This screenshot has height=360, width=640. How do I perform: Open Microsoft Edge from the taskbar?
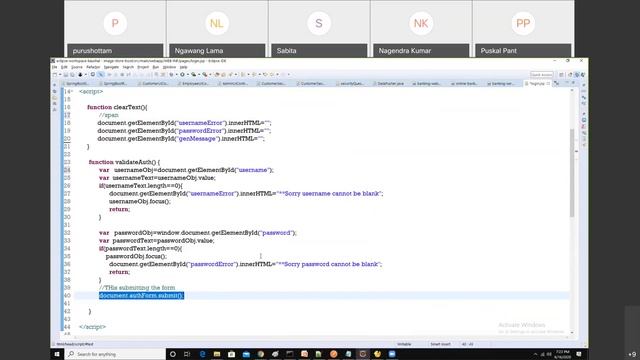(x=202, y=354)
